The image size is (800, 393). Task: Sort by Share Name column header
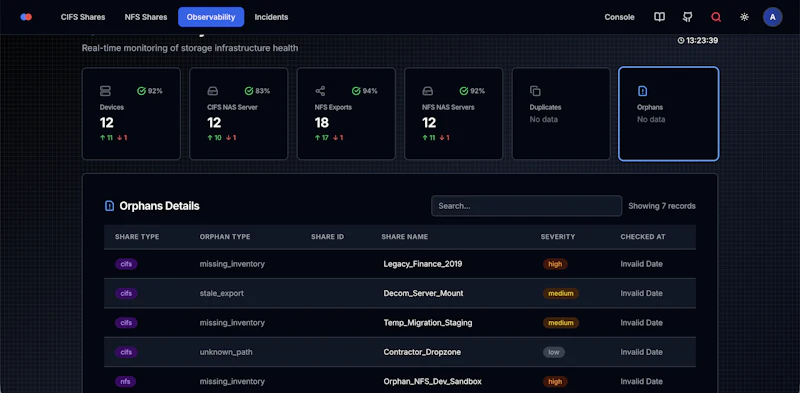tap(405, 237)
